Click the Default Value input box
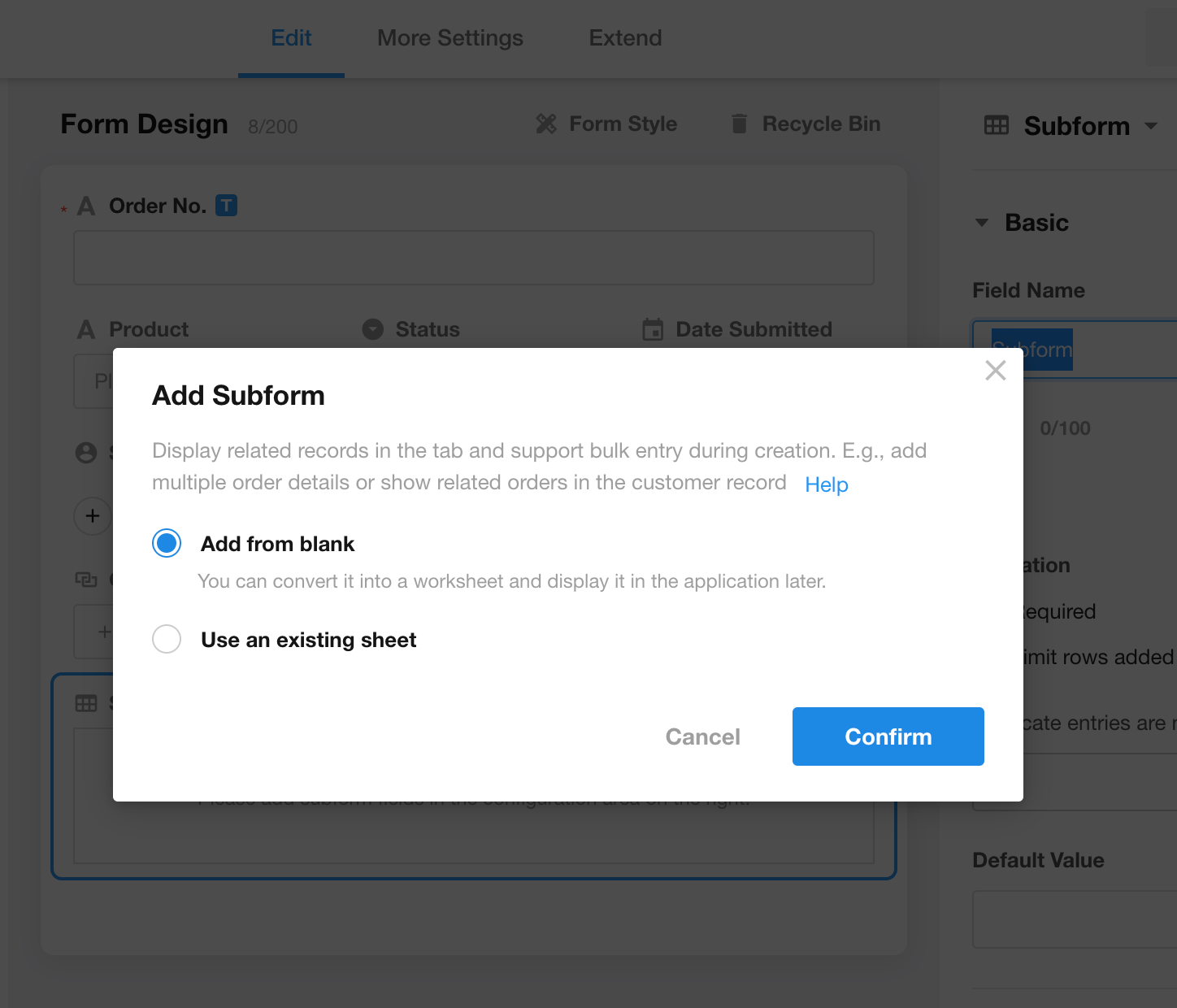The height and width of the screenshot is (1008, 1177). pyautogui.click(x=1075, y=919)
